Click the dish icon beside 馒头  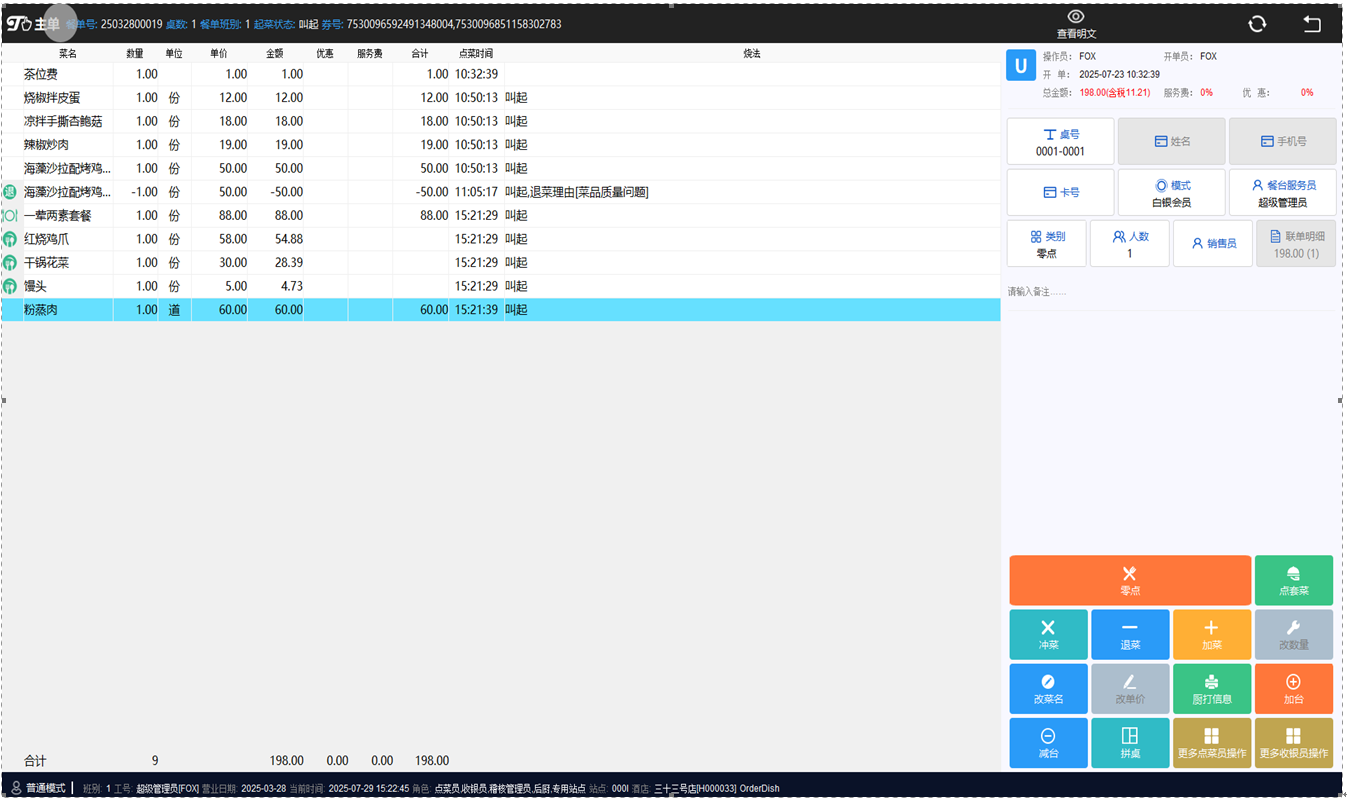[10, 286]
